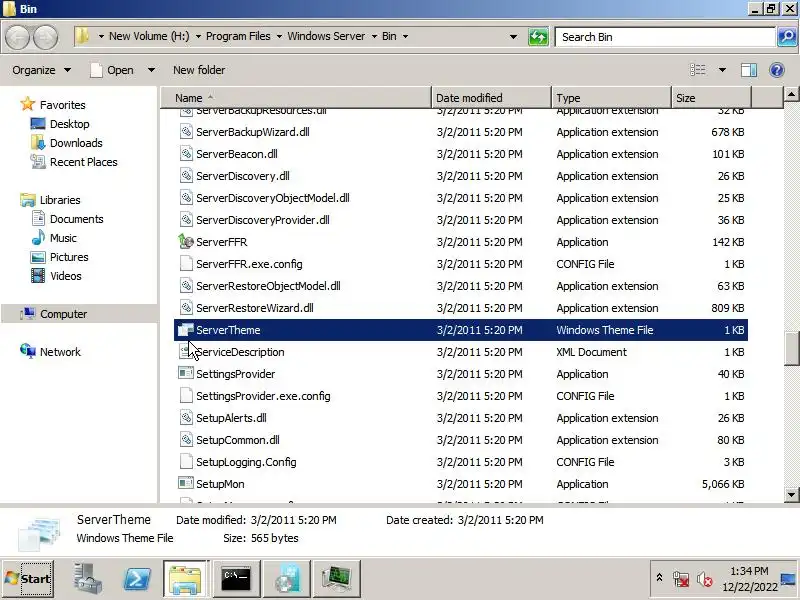Open the Pictures library
Viewport: 800px width, 600px height.
coord(69,257)
